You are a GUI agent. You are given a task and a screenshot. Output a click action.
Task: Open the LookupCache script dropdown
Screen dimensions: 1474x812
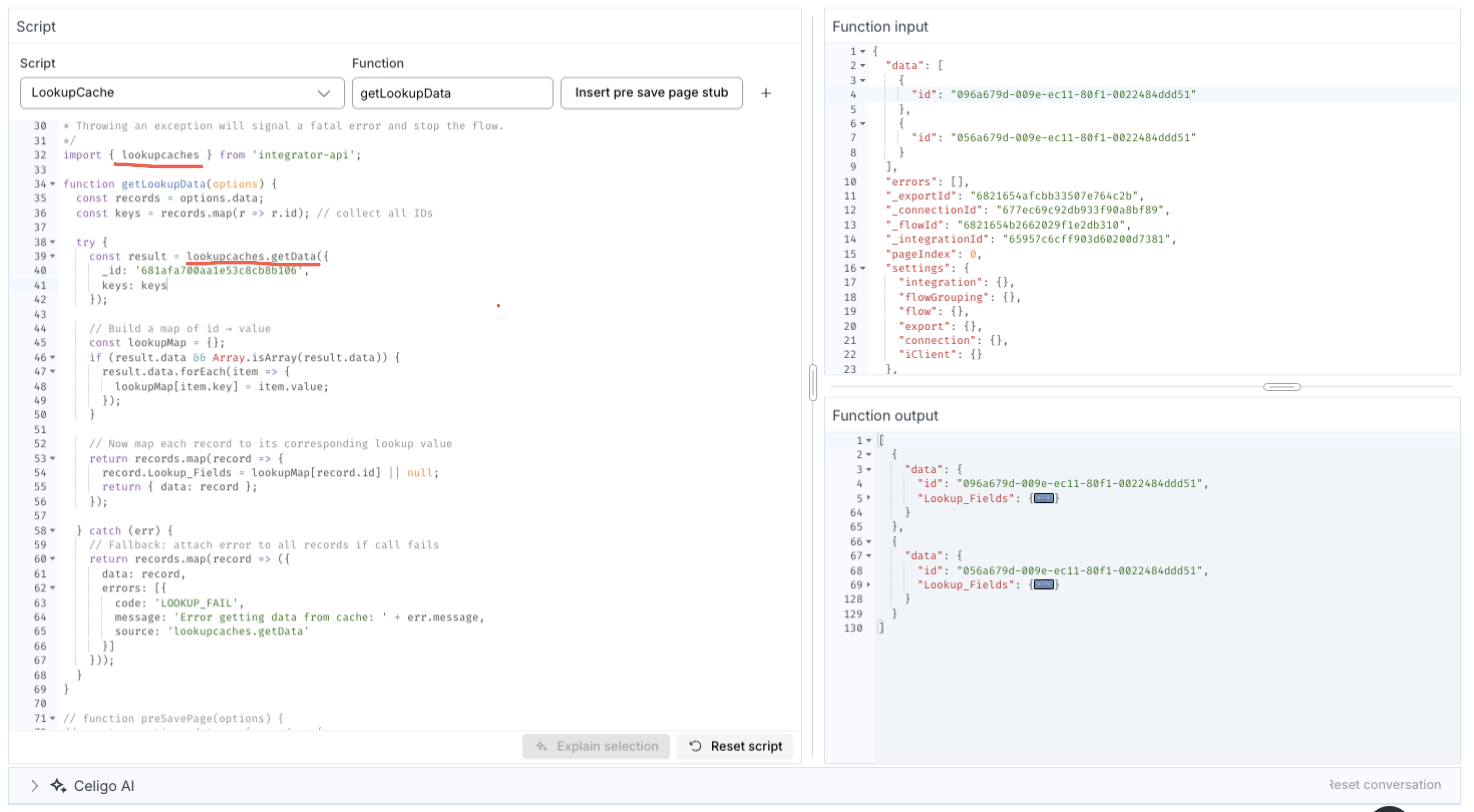pyautogui.click(x=182, y=93)
